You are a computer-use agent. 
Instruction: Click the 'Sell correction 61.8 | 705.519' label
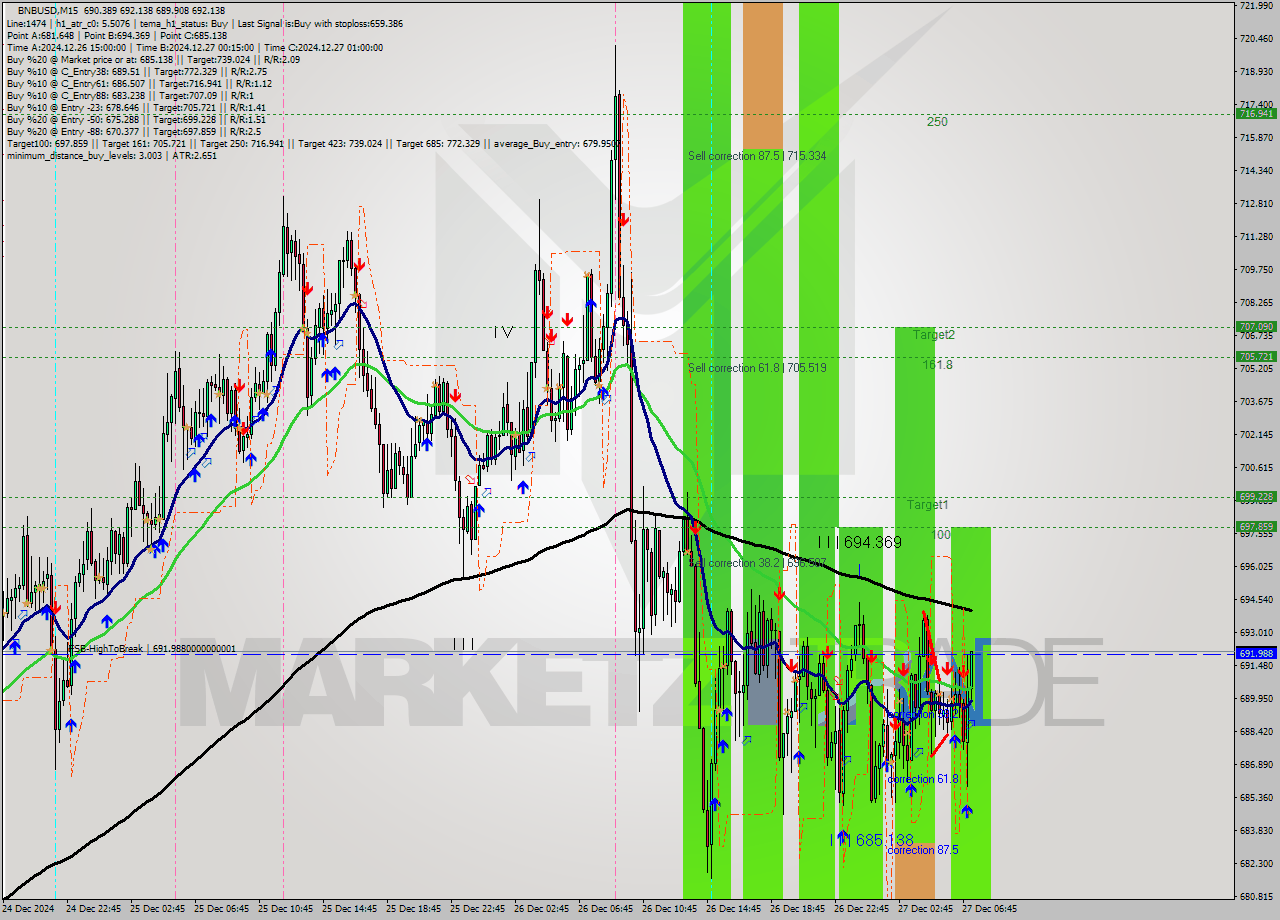(757, 368)
